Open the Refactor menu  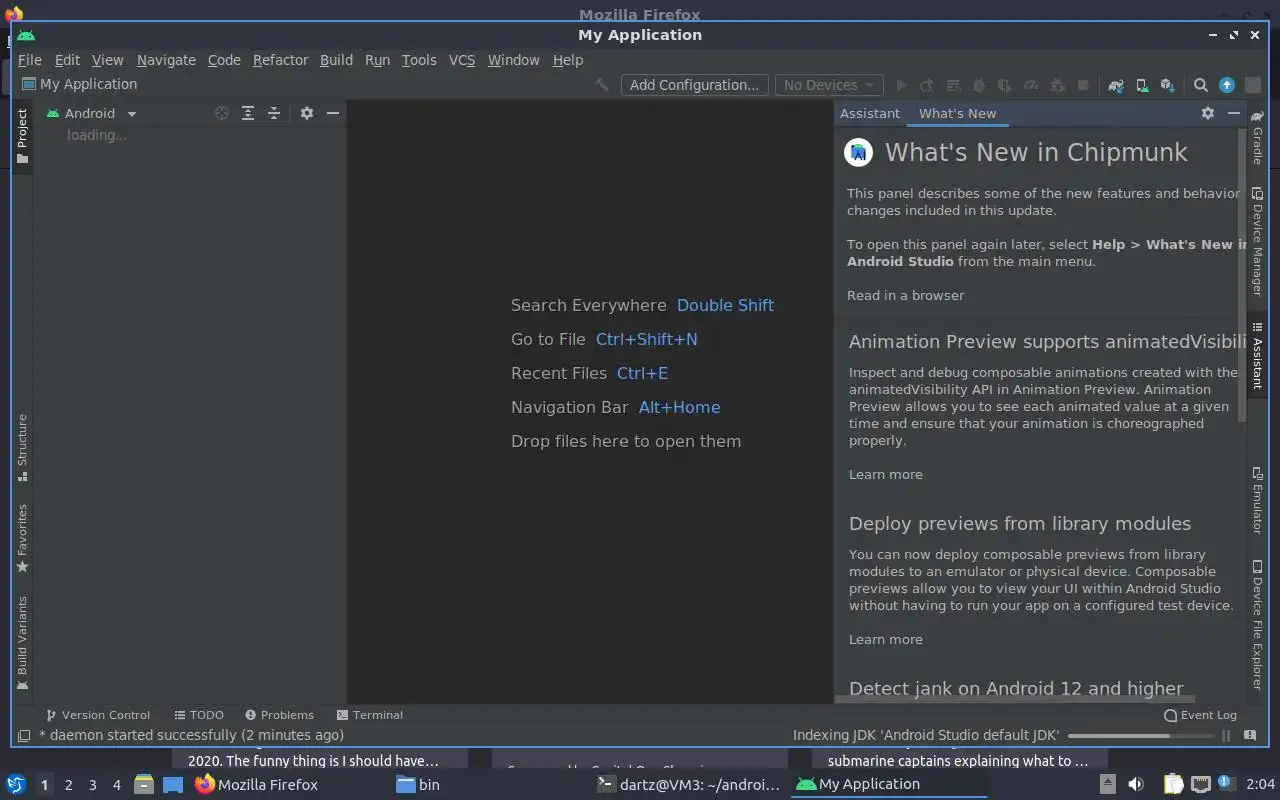click(280, 60)
